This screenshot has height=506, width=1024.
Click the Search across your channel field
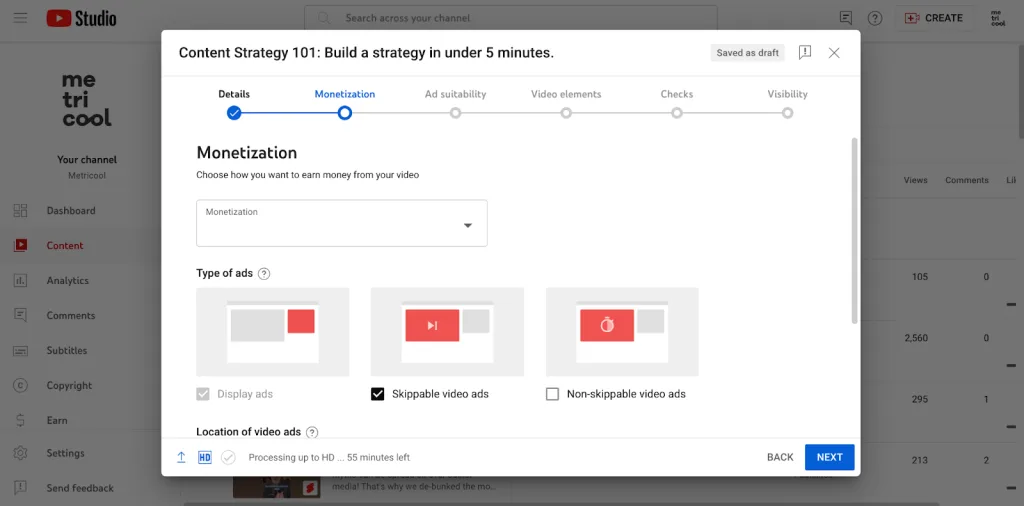pos(510,18)
